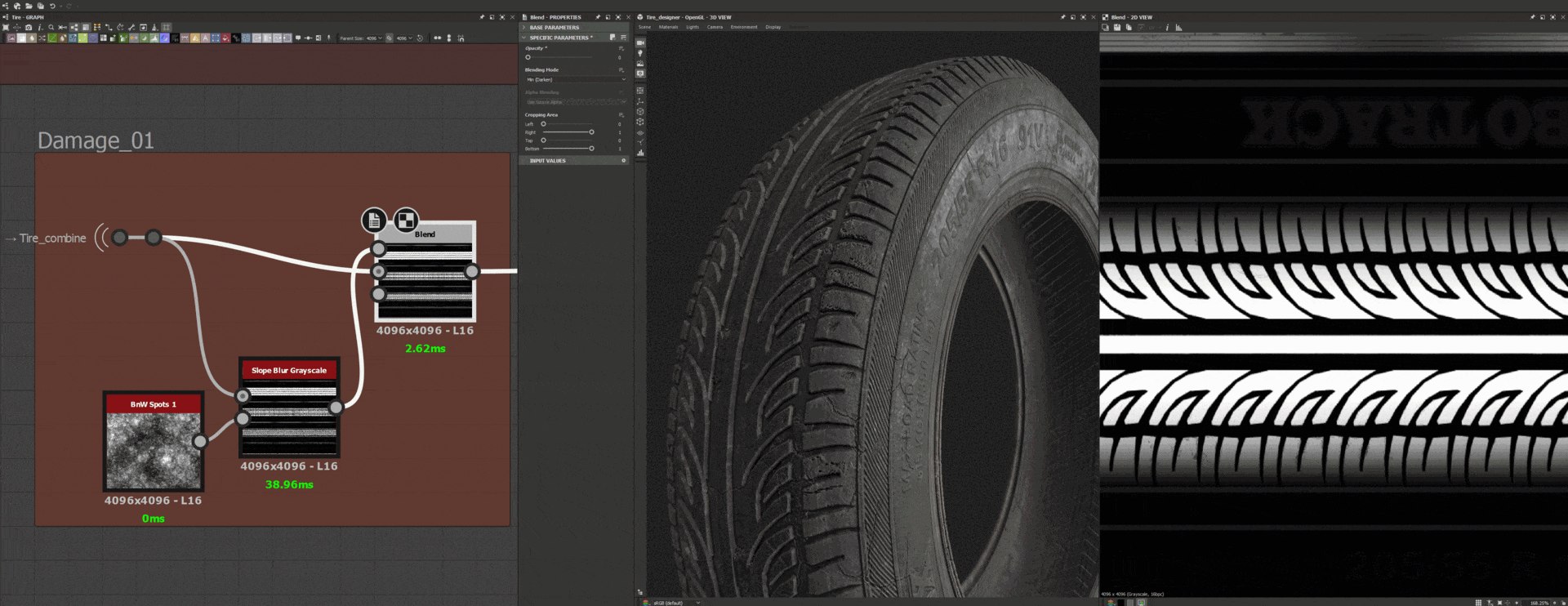
Task: Click the save icon in 2D view toolbar
Action: point(1117,28)
